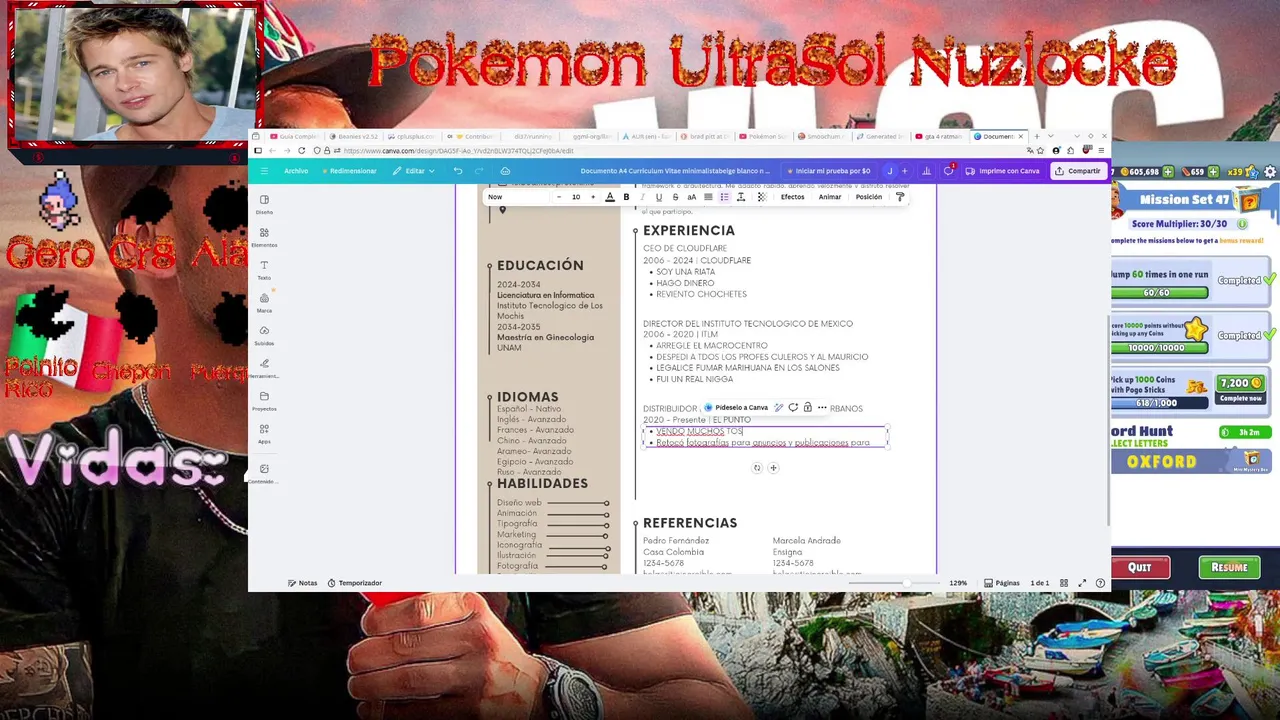Switch to the brad pitt browser tab
The image size is (1280, 720).
pos(709,136)
